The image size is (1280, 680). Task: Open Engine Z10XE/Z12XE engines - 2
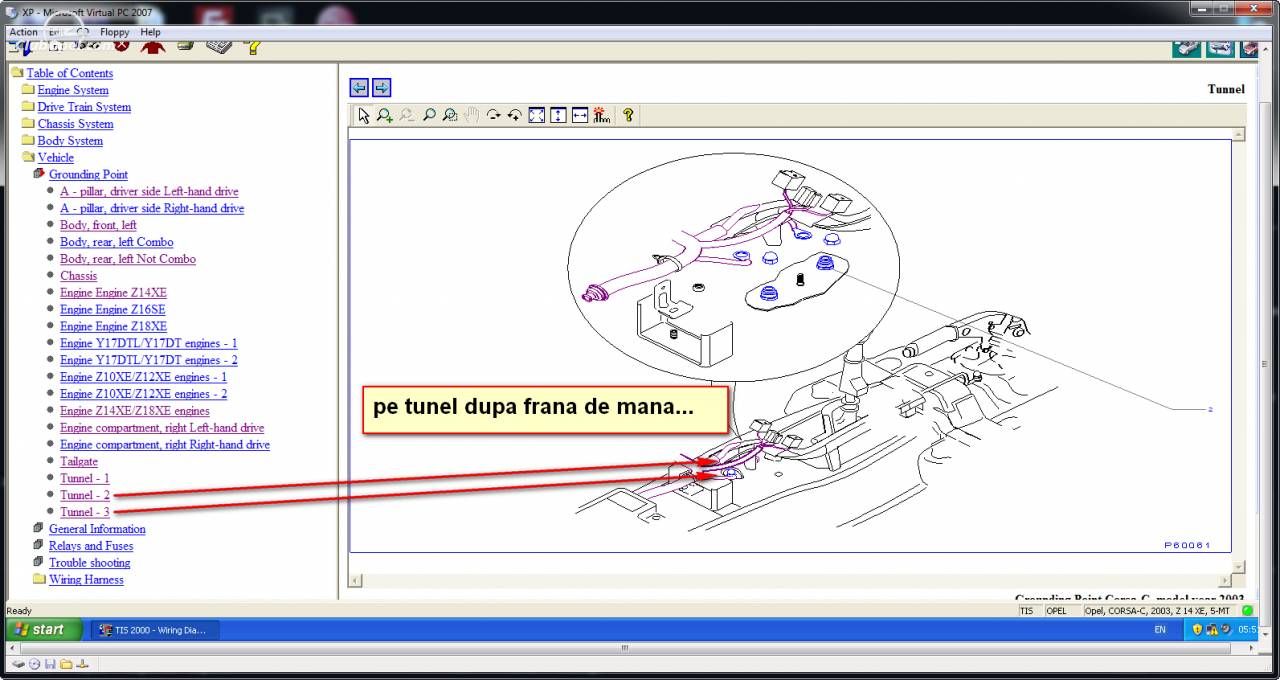coord(143,394)
